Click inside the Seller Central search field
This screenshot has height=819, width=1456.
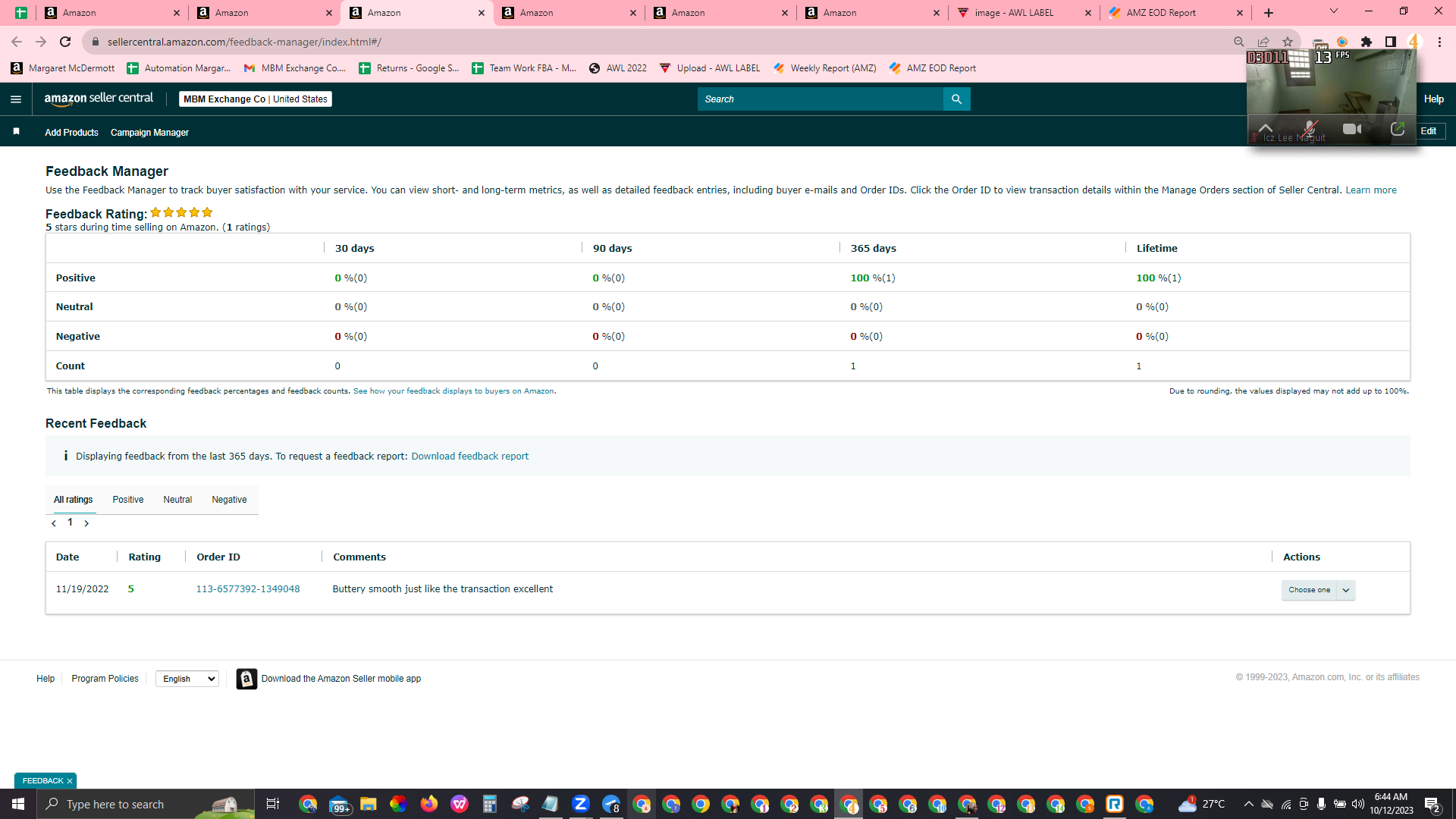coord(820,99)
